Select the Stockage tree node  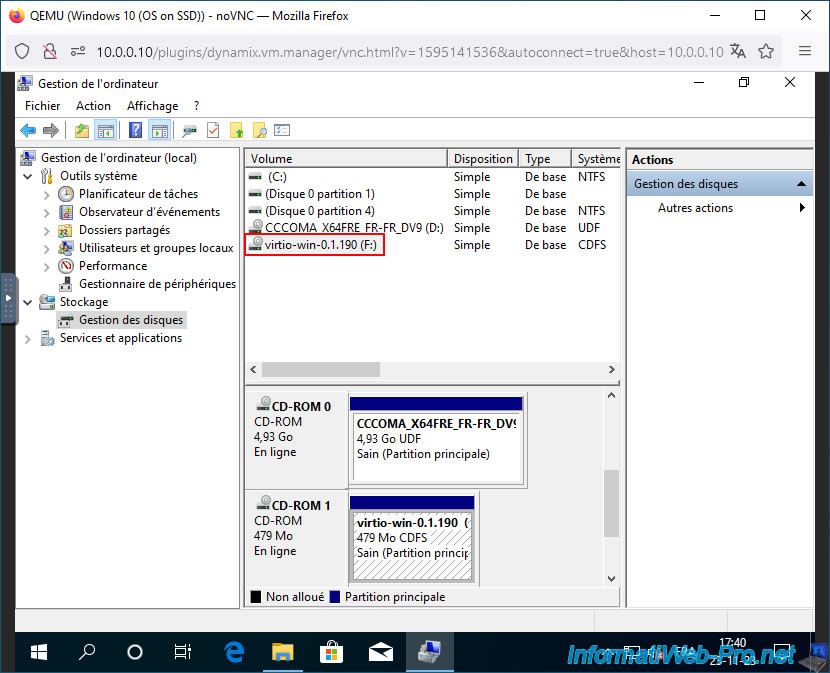click(84, 302)
